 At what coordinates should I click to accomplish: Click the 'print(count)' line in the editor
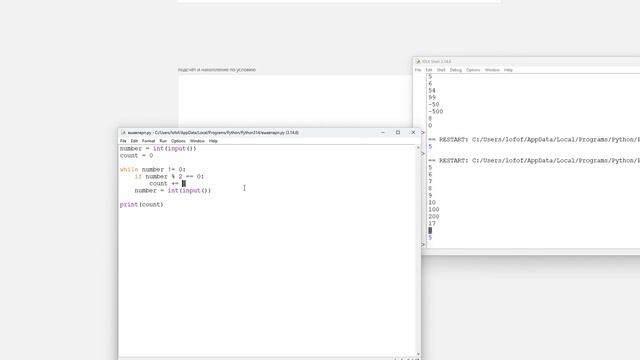[x=141, y=204]
